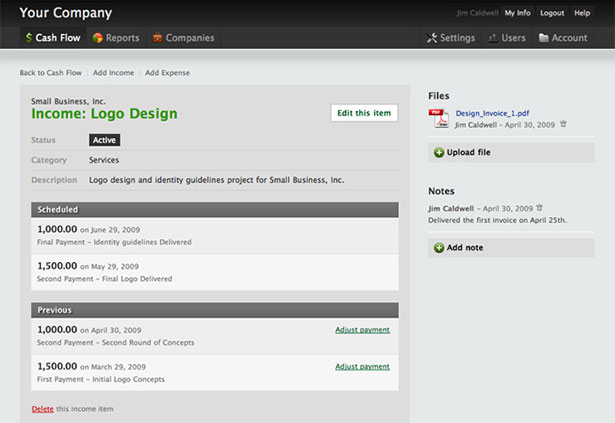Select the Income: Logo Design heading
Viewport: 615px width, 423px height.
[104, 114]
